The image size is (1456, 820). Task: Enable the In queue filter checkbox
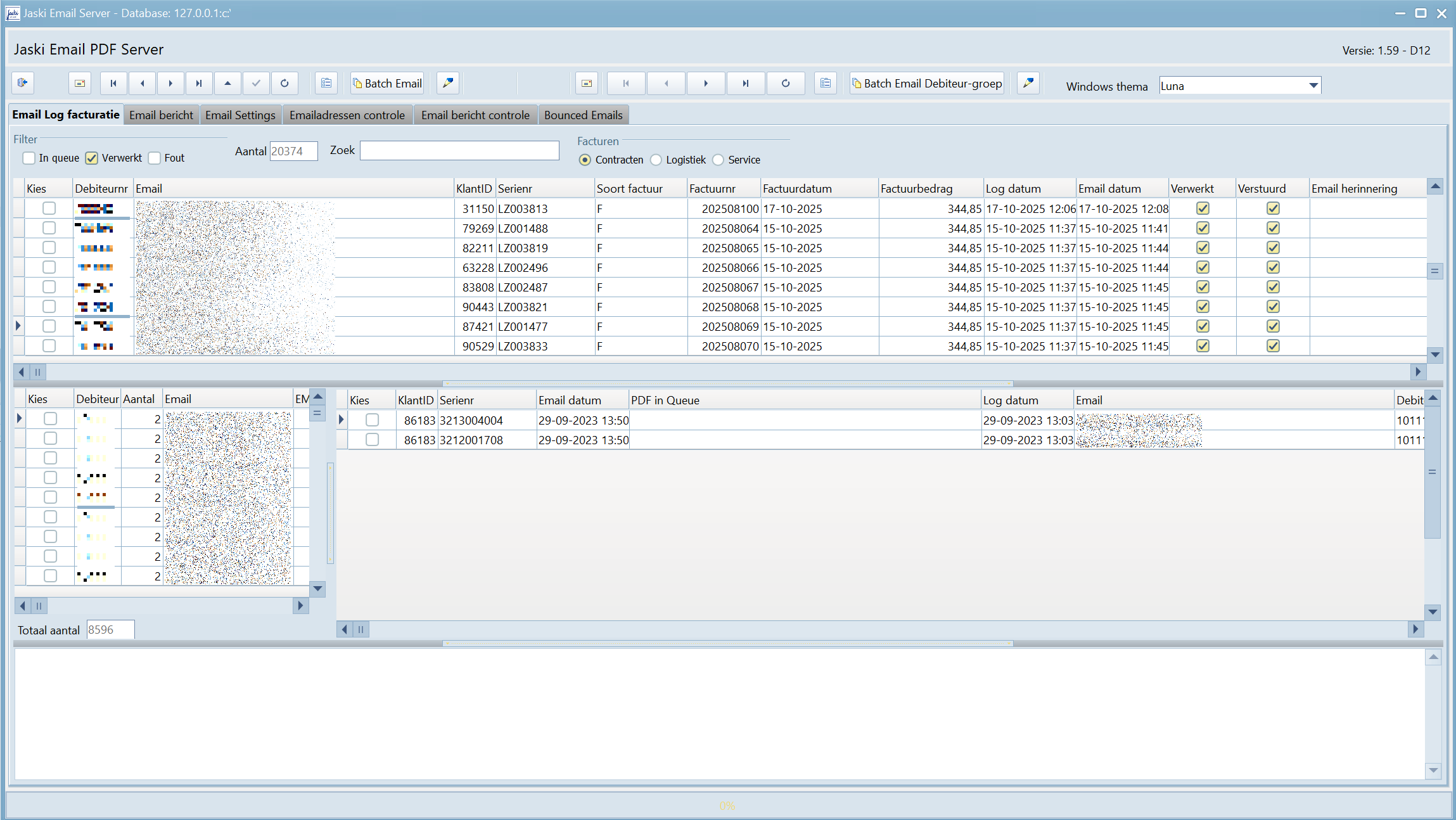click(29, 158)
